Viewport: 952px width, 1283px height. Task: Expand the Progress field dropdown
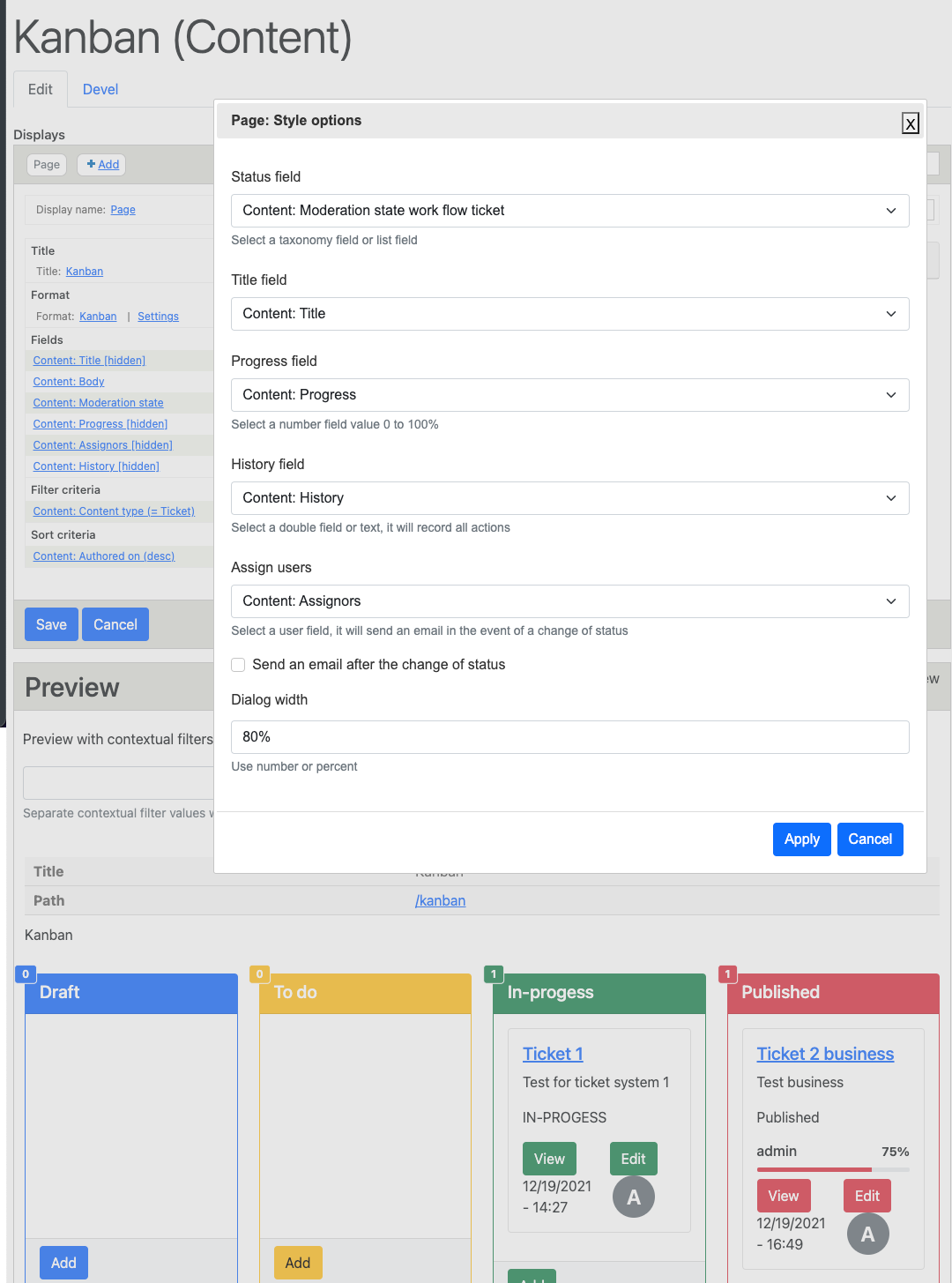click(569, 395)
